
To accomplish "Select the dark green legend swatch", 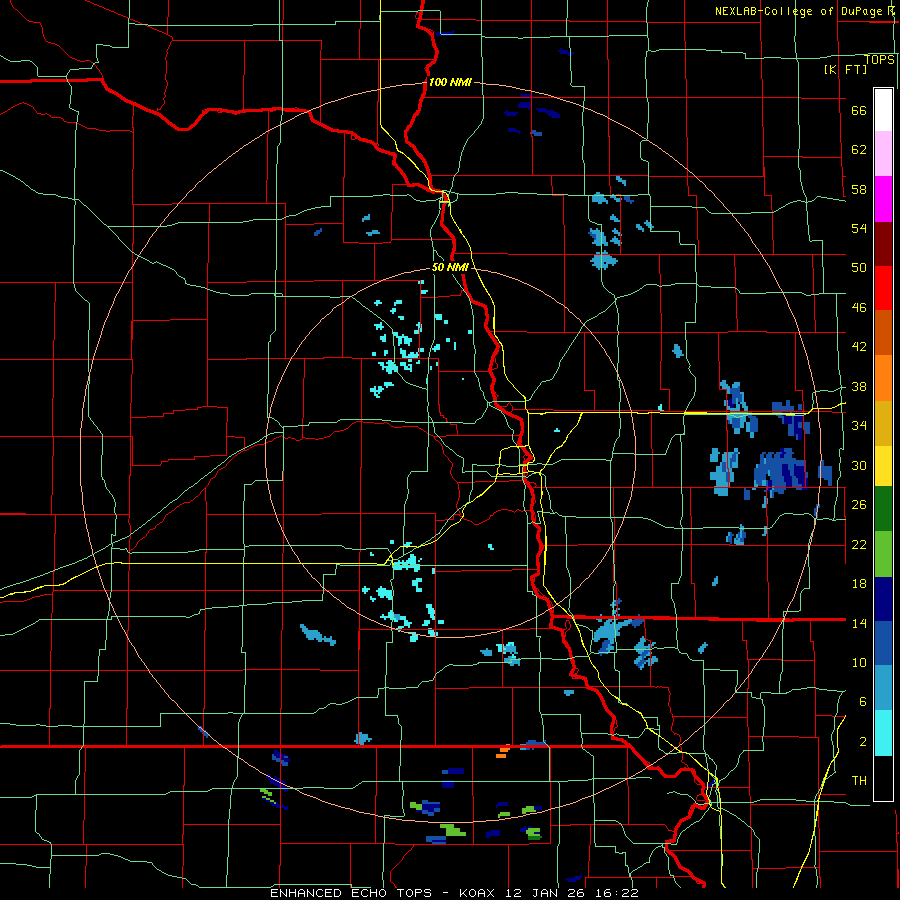I will 883,509.
